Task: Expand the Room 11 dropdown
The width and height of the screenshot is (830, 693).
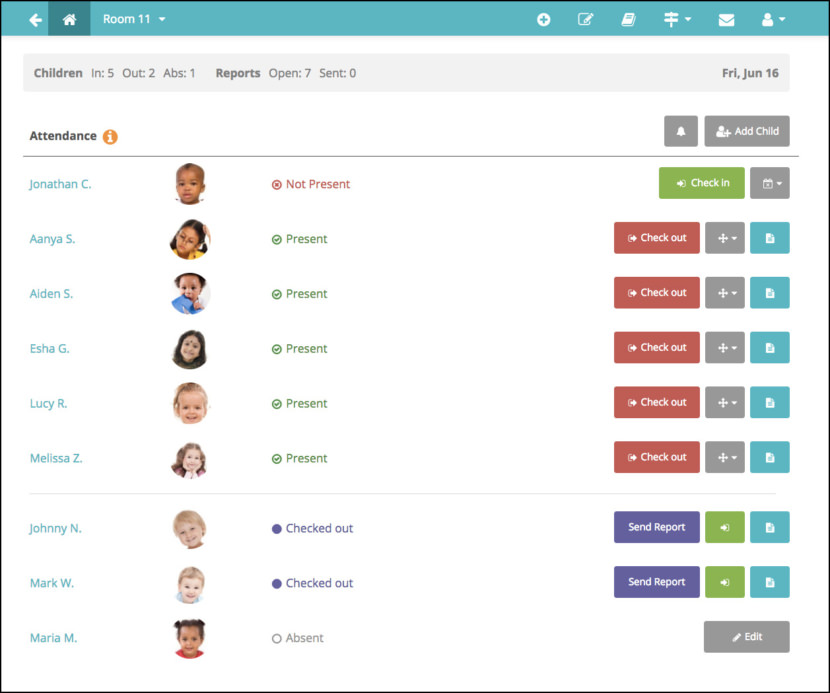Action: pyautogui.click(x=134, y=19)
